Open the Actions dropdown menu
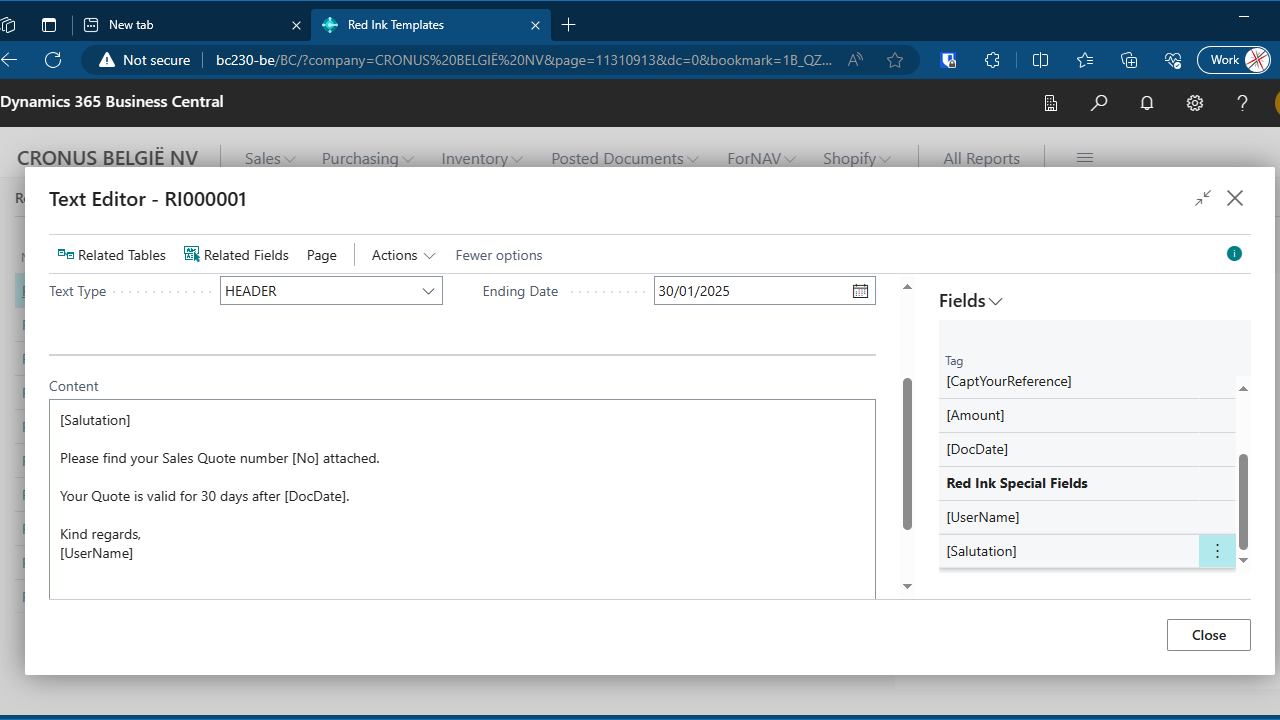1280x720 pixels. 403,255
